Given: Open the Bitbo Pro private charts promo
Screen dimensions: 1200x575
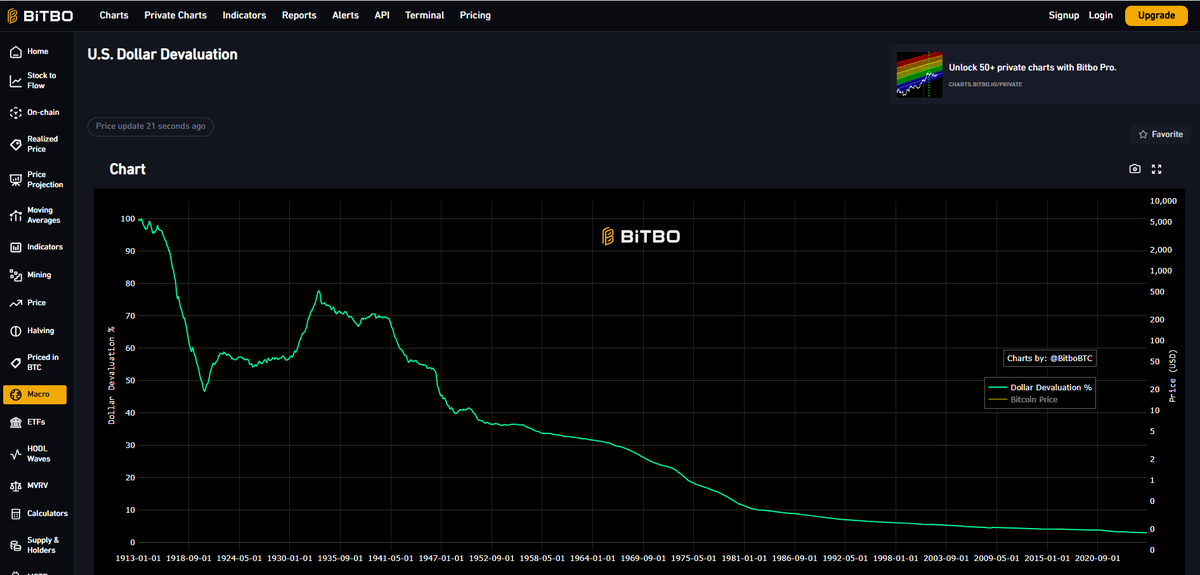Looking at the screenshot, I should [1033, 67].
